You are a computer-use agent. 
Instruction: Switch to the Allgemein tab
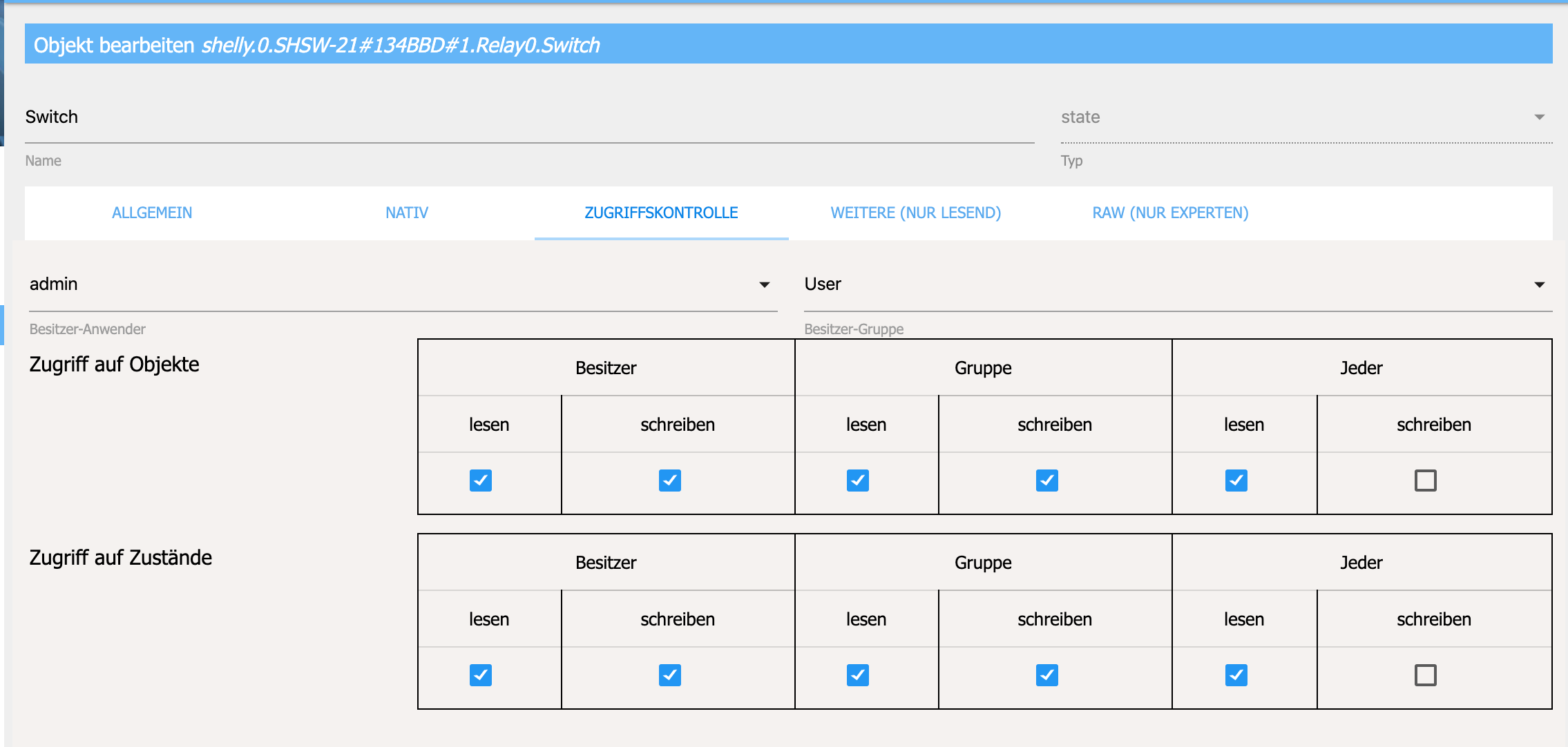[152, 213]
